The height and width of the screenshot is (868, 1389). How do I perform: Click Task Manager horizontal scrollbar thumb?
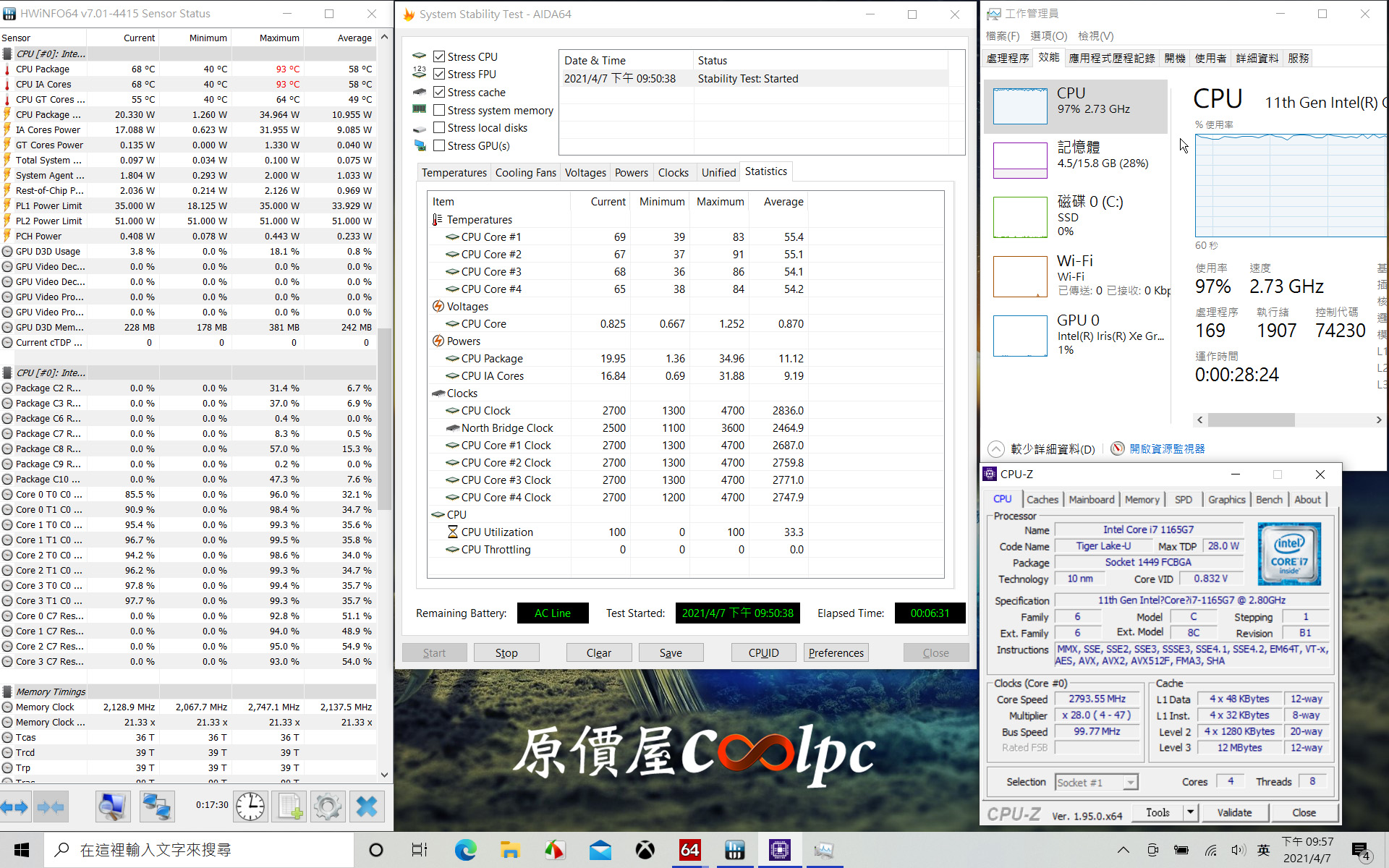pos(1251,420)
